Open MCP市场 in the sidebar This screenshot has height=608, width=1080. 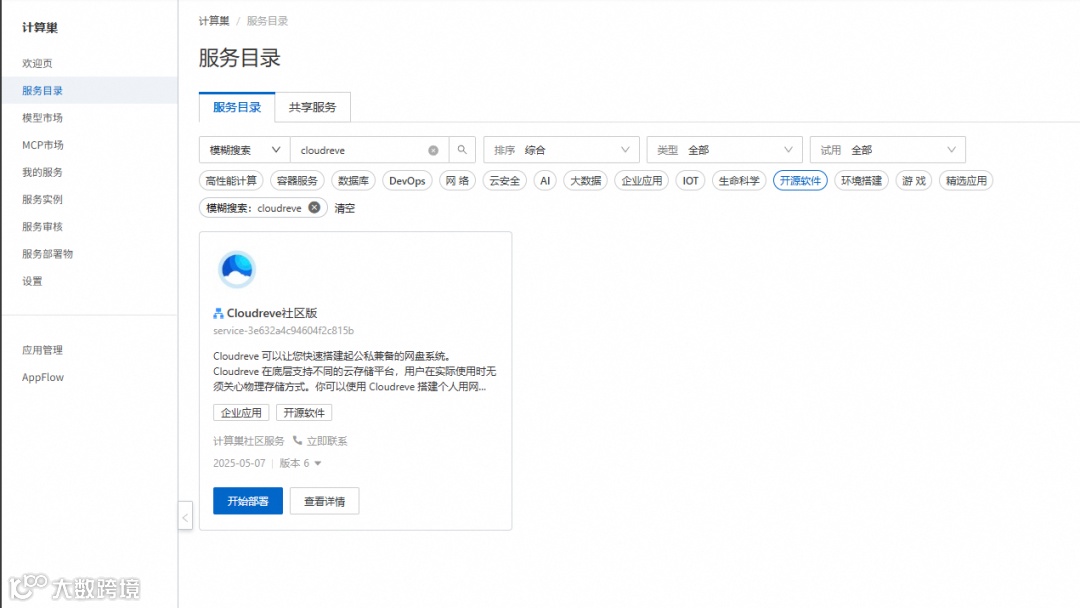[x=43, y=145]
